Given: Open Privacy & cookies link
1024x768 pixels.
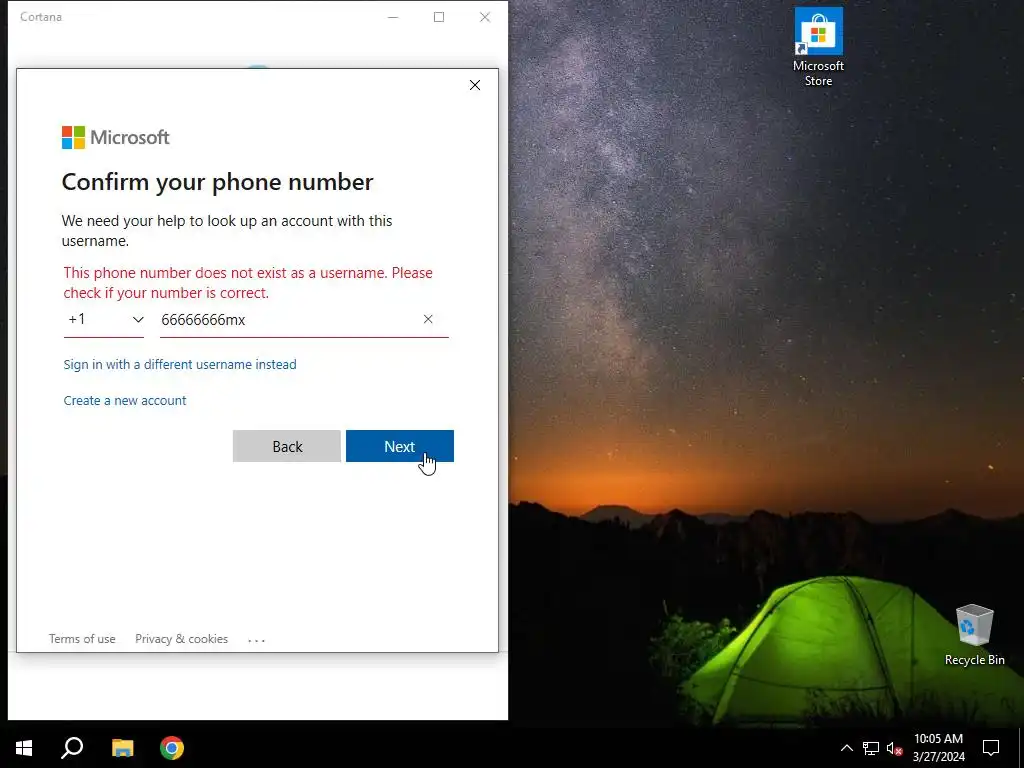Looking at the screenshot, I should pos(182,639).
